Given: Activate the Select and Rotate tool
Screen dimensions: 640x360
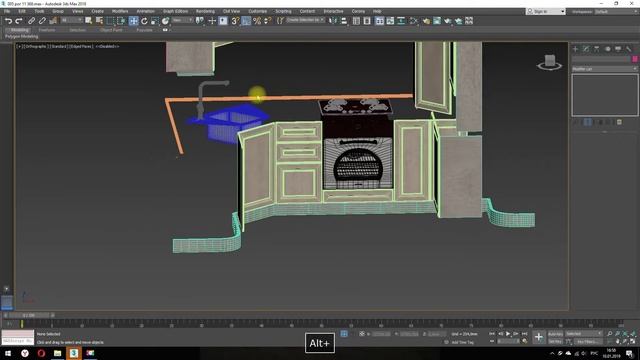Looking at the screenshot, I should coord(144,21).
